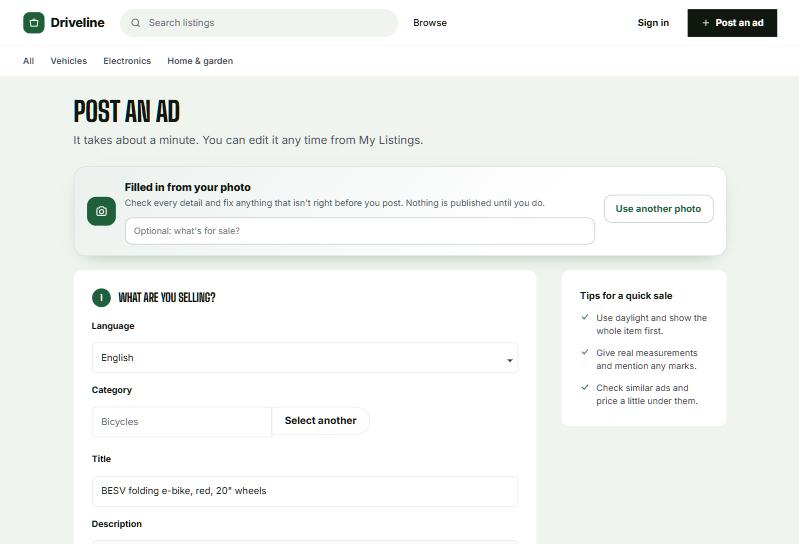Open the Language dropdown

tap(305, 358)
